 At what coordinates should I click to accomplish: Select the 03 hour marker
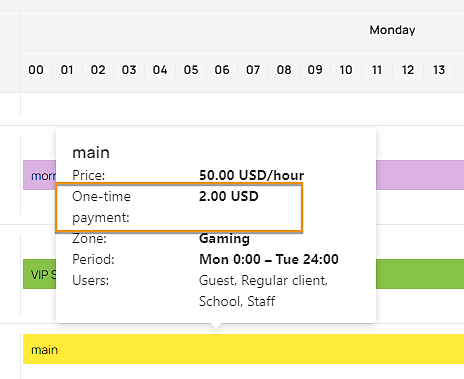click(129, 70)
